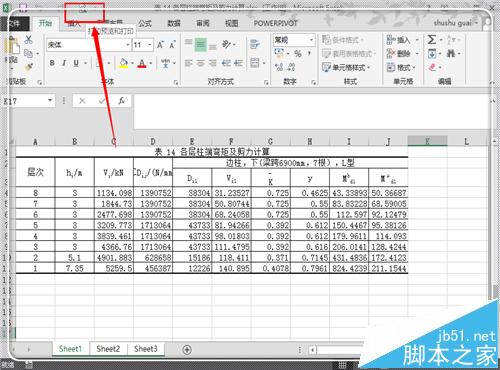Click the Paste clipboard icon
The width and height of the screenshot is (500, 370).
click(13, 47)
